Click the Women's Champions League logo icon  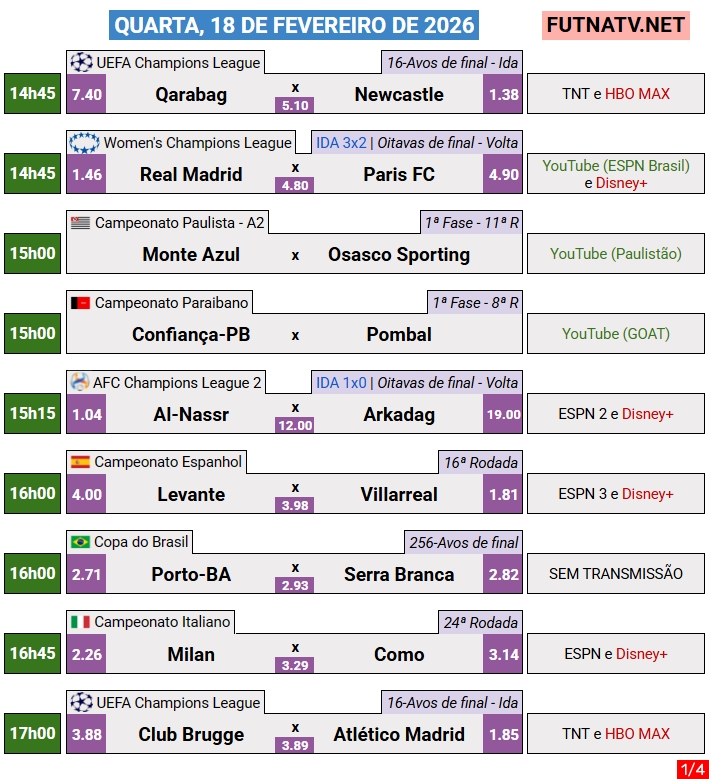point(84,142)
